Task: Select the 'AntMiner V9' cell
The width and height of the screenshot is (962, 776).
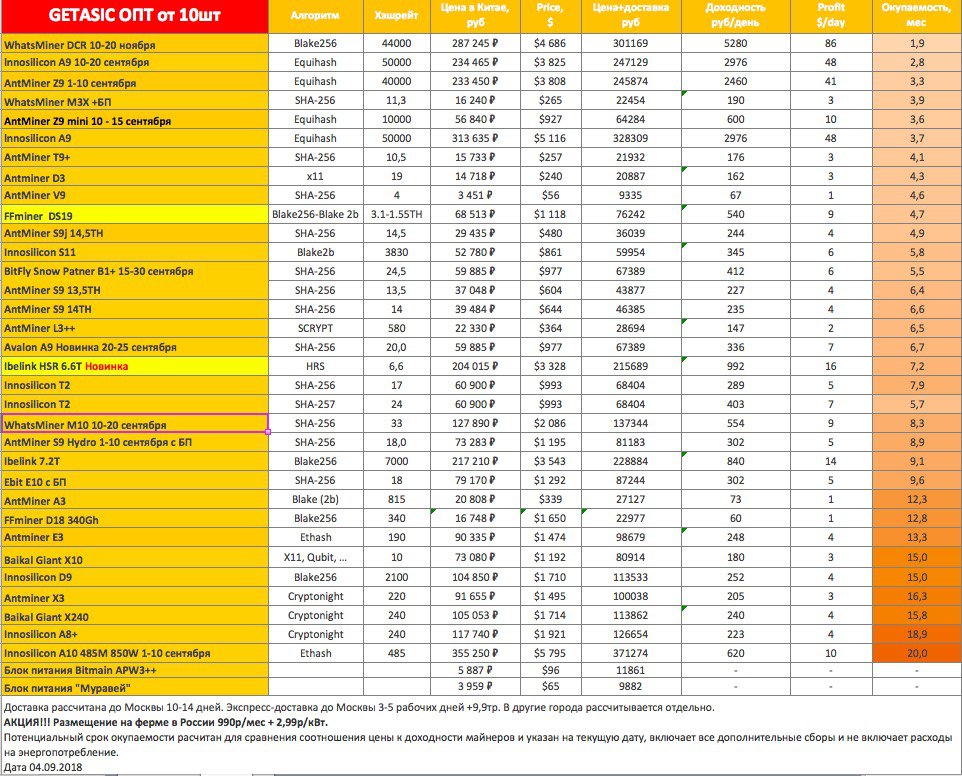Action: pyautogui.click(x=134, y=196)
